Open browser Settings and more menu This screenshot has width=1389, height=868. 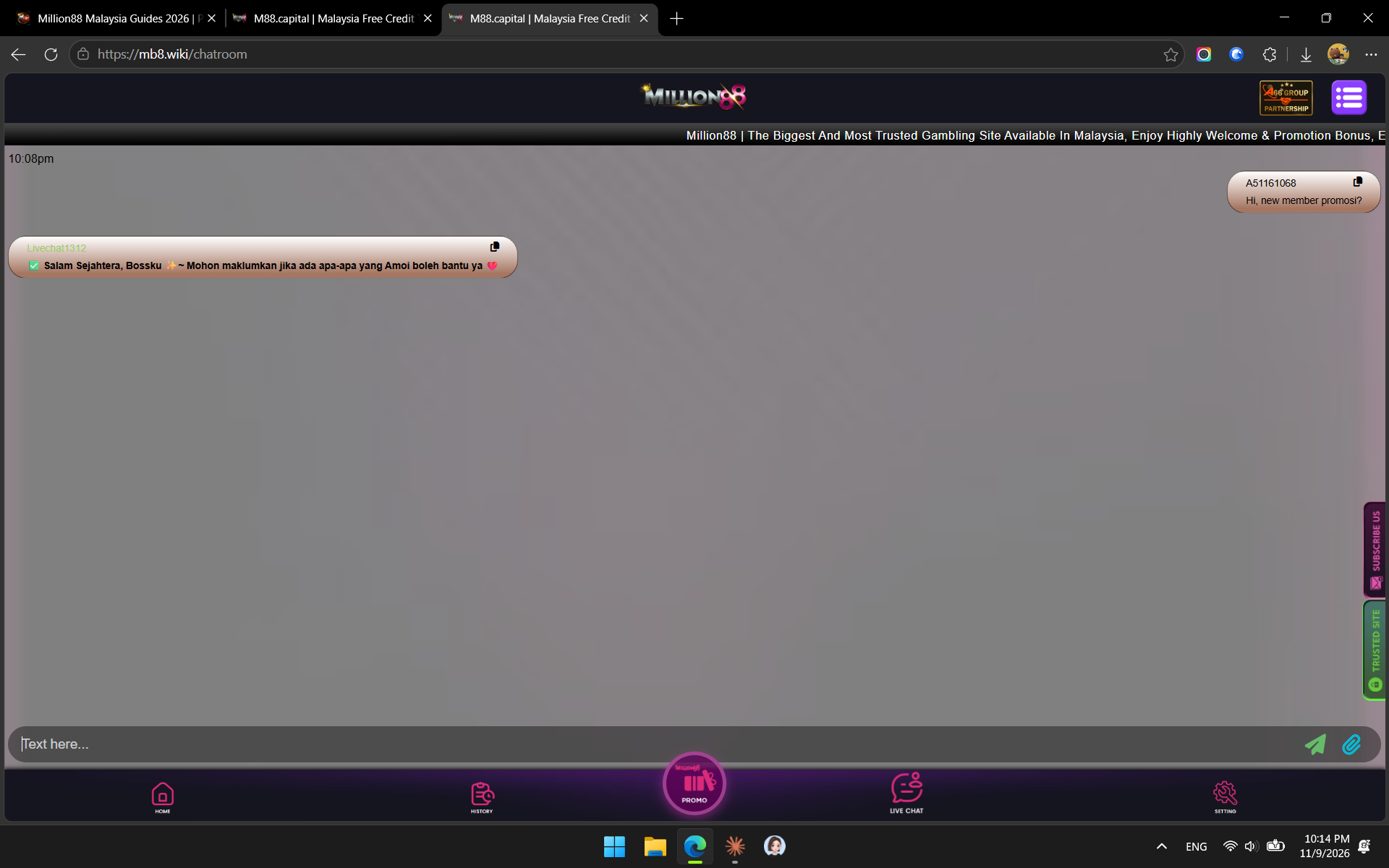click(1371, 54)
